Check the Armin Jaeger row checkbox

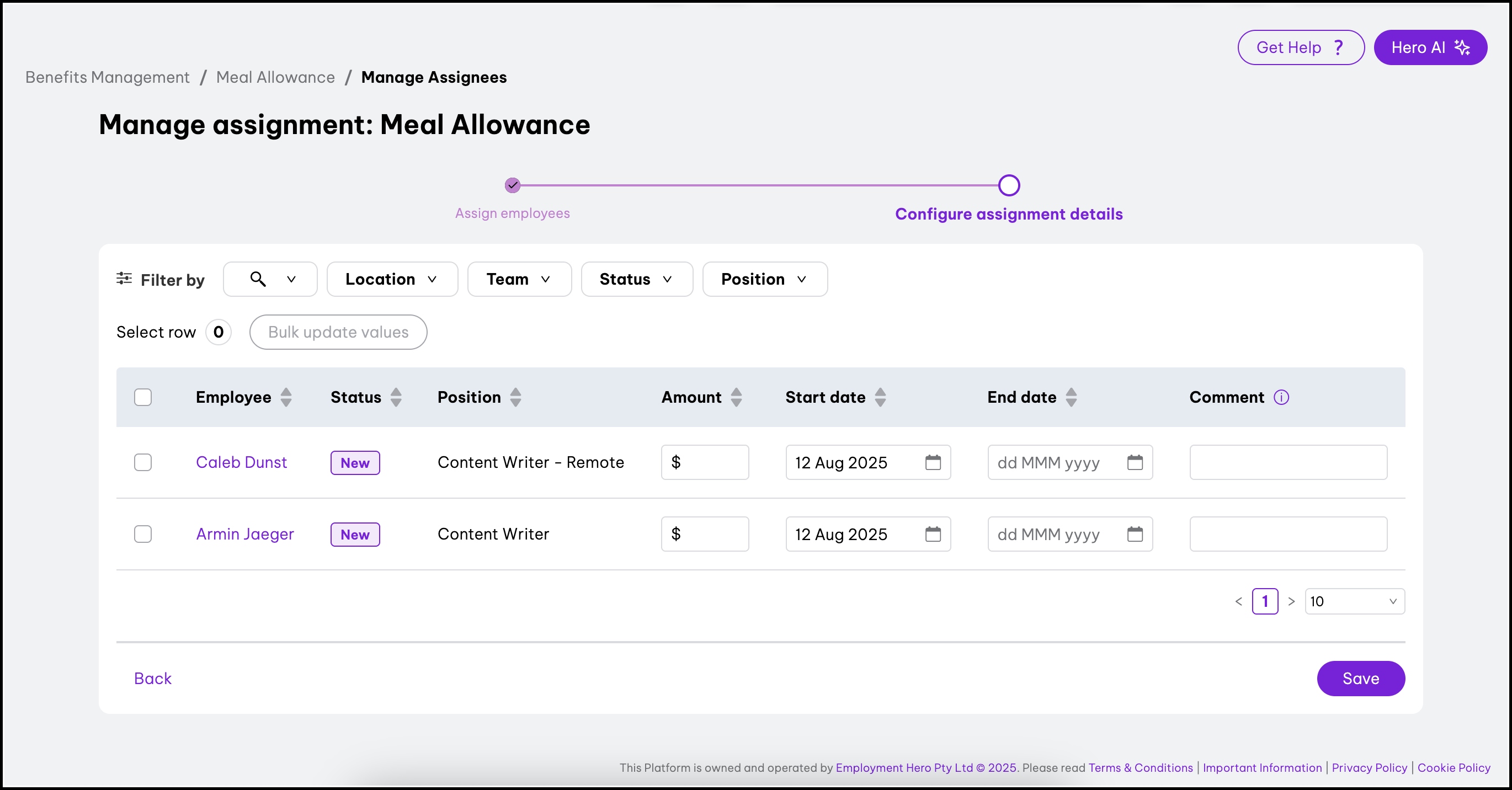click(x=142, y=534)
